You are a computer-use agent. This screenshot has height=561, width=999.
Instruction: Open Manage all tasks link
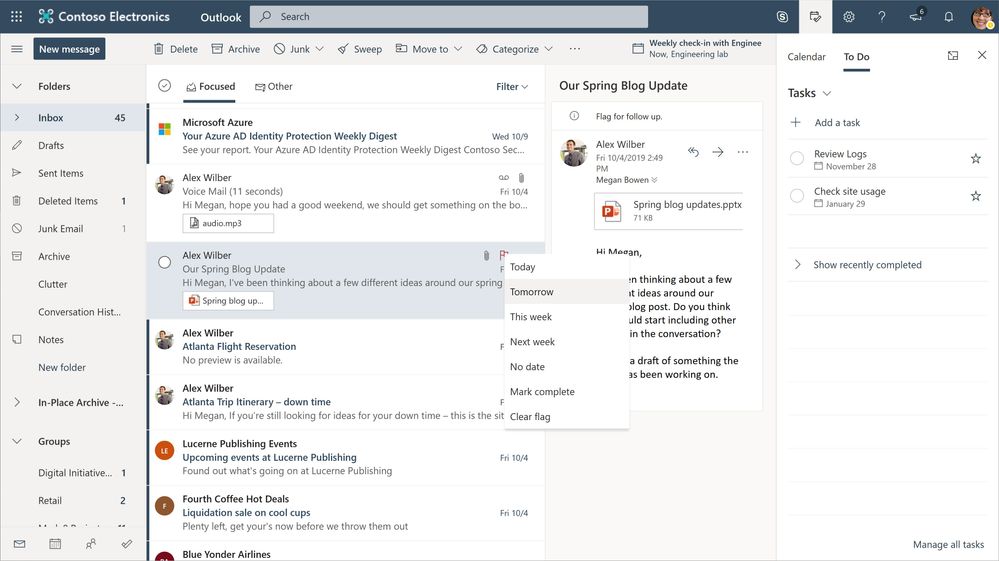(x=948, y=544)
